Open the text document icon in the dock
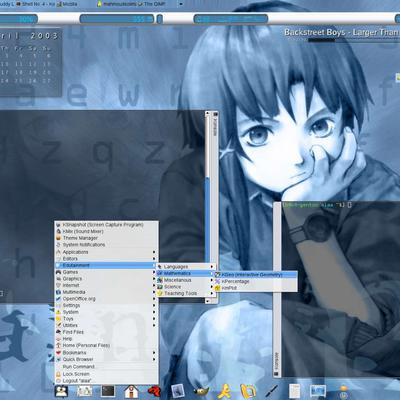 pos(294,391)
